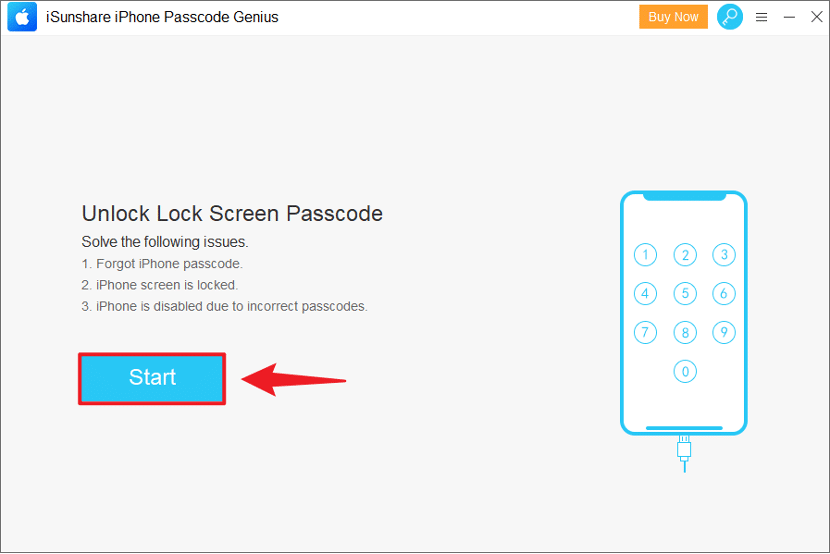Tap digit 1 on phone keypad

(x=645, y=255)
